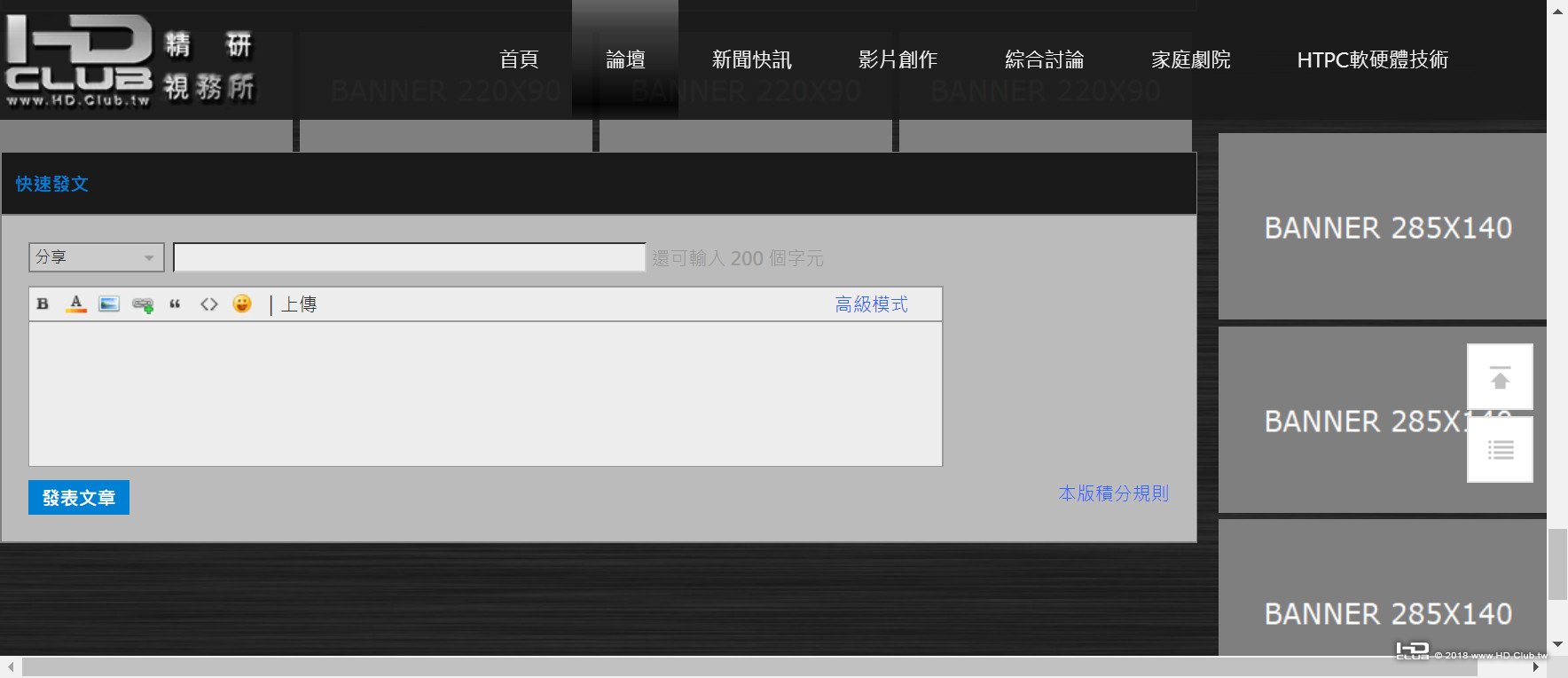Open the 分享 category dropdown
The image size is (1568, 678).
[x=97, y=257]
